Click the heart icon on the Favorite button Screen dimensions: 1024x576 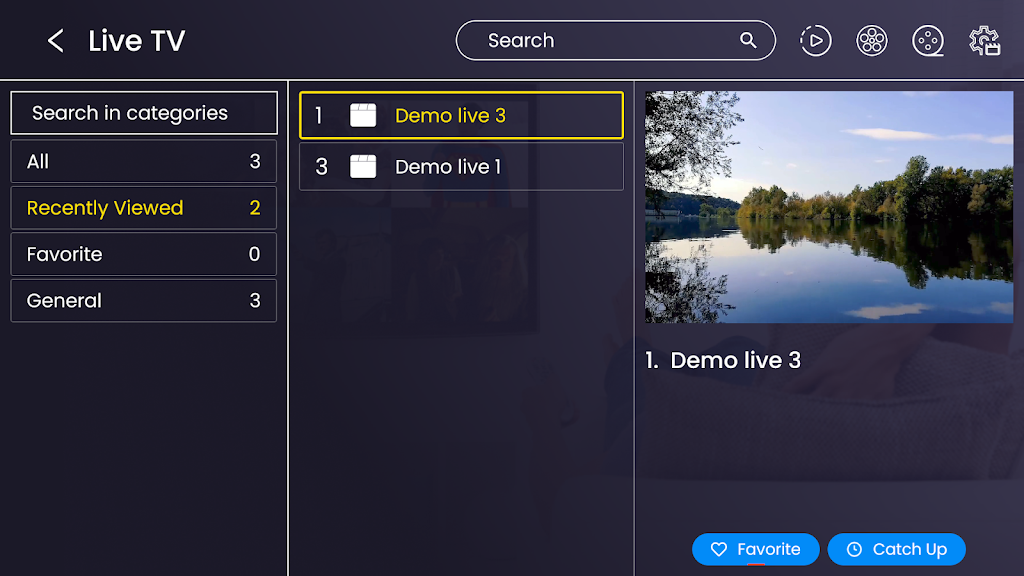(x=718, y=549)
